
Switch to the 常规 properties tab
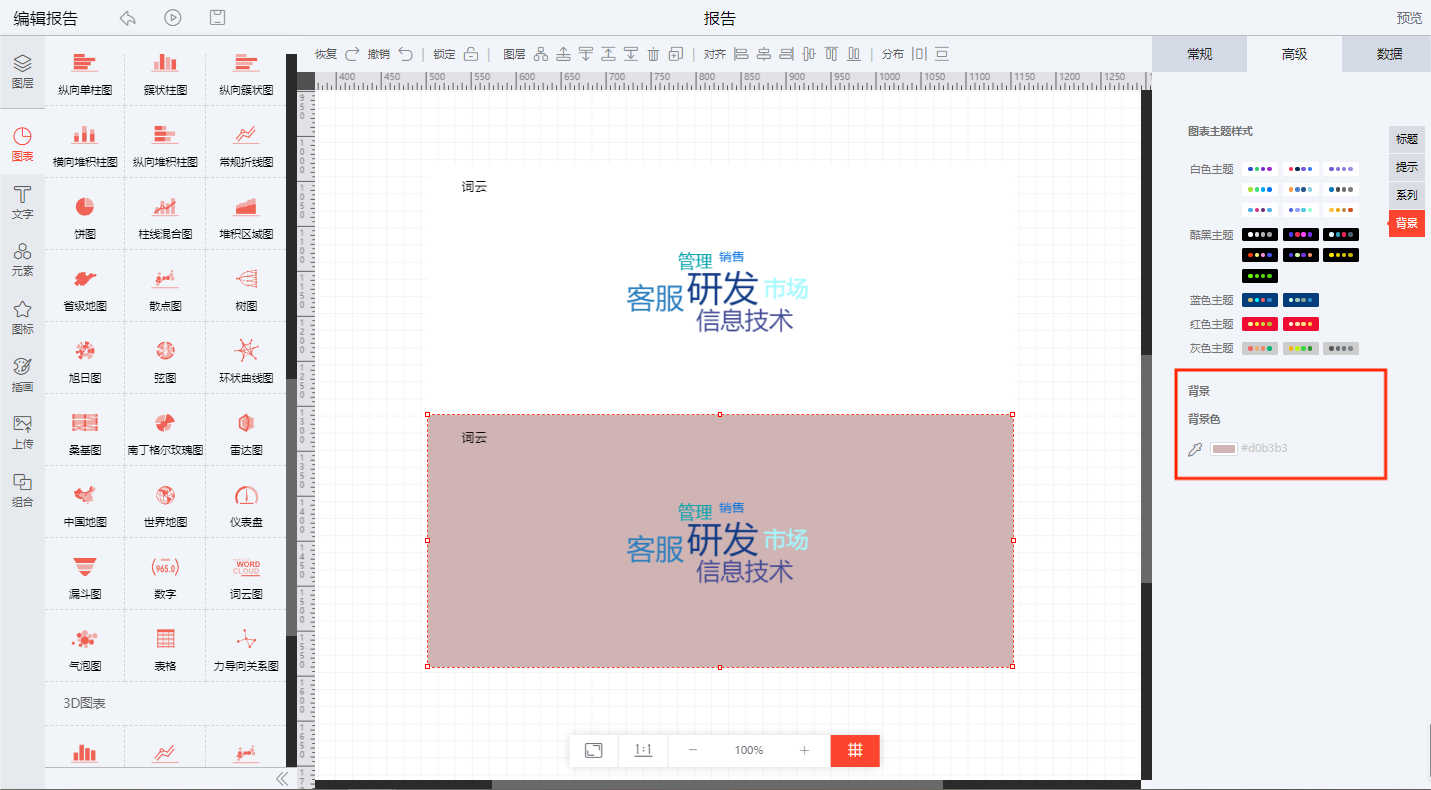coord(1199,54)
